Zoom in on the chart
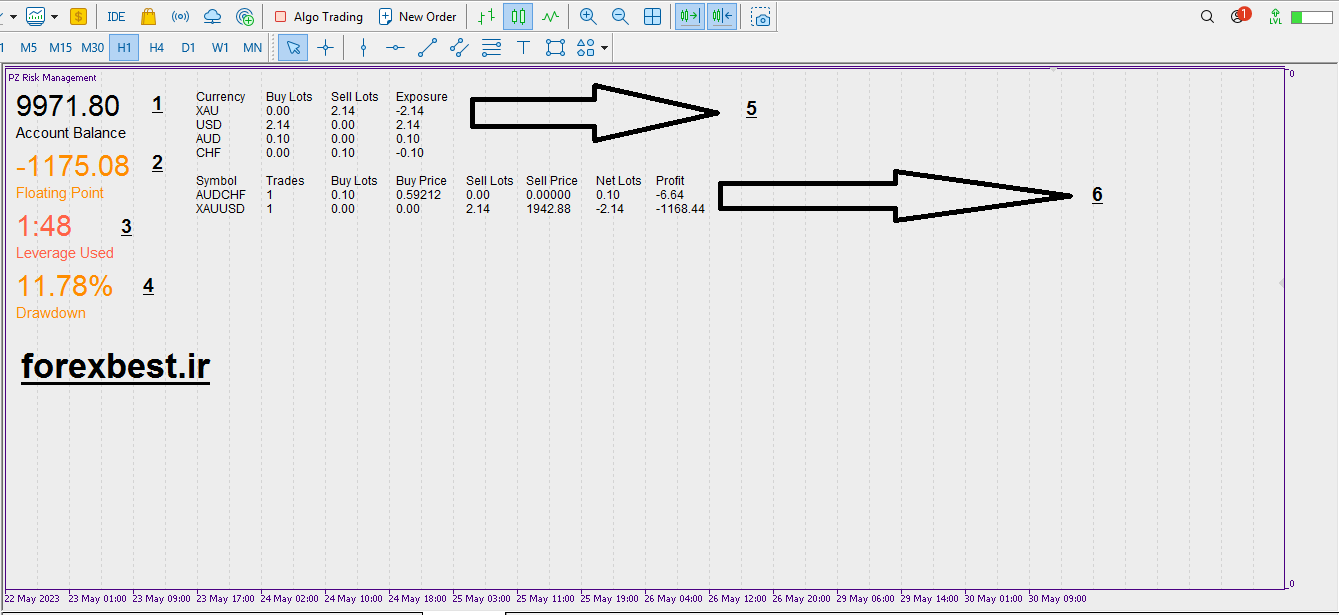This screenshot has width=1339, height=615. point(588,17)
